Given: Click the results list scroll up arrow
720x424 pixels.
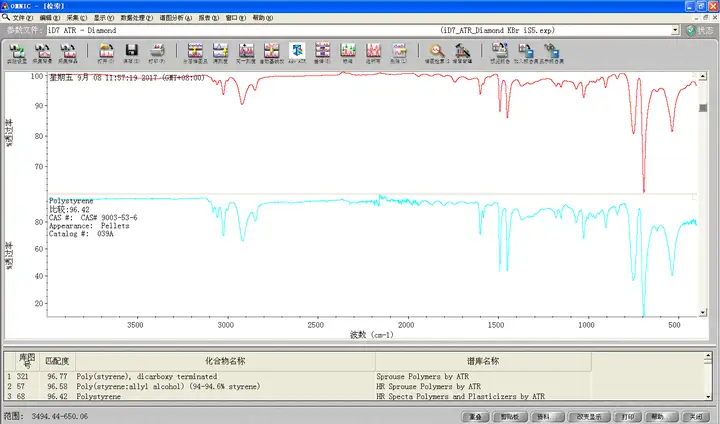Looking at the screenshot, I should tap(708, 356).
